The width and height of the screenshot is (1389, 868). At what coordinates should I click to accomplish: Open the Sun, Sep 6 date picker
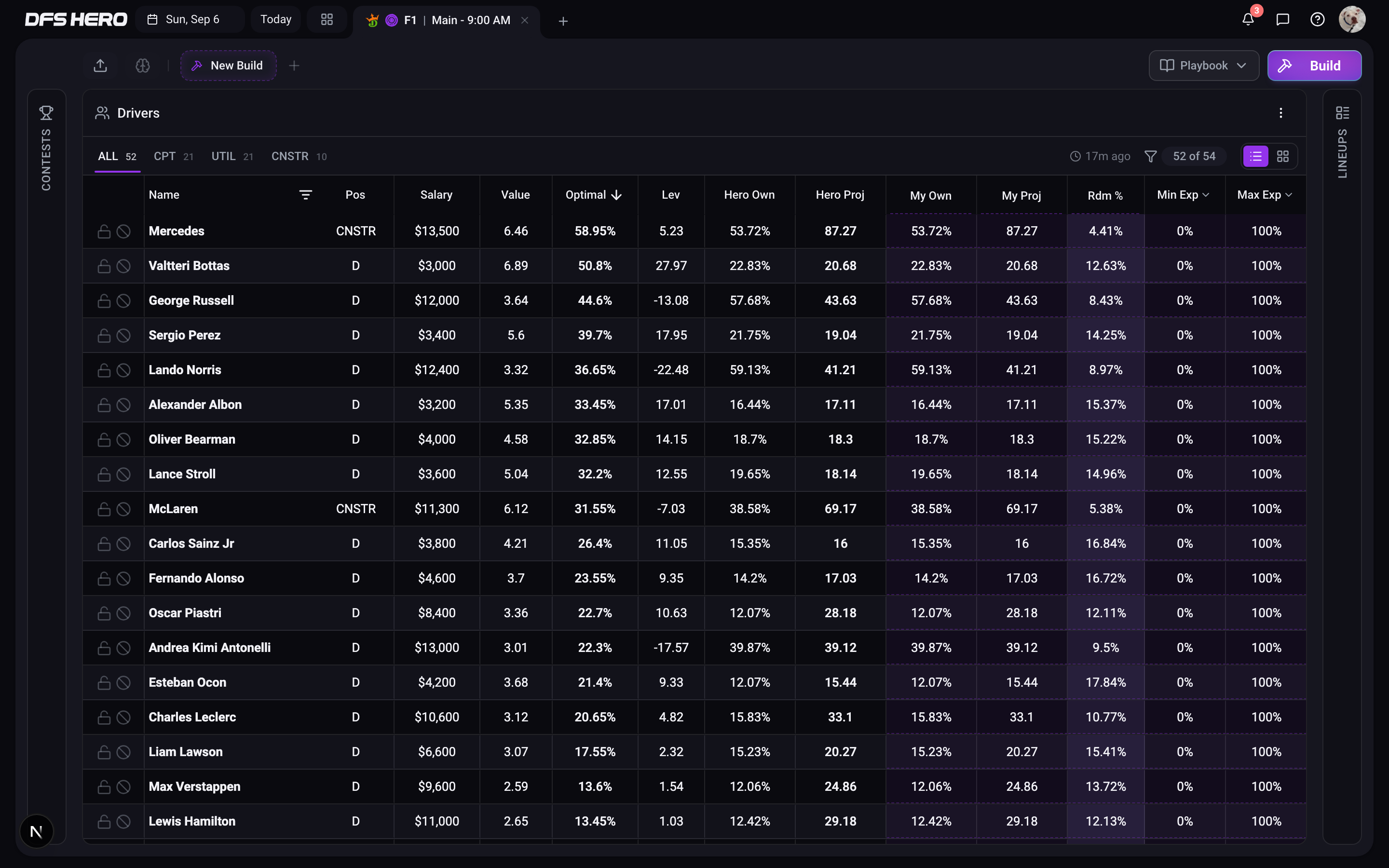coord(190,19)
